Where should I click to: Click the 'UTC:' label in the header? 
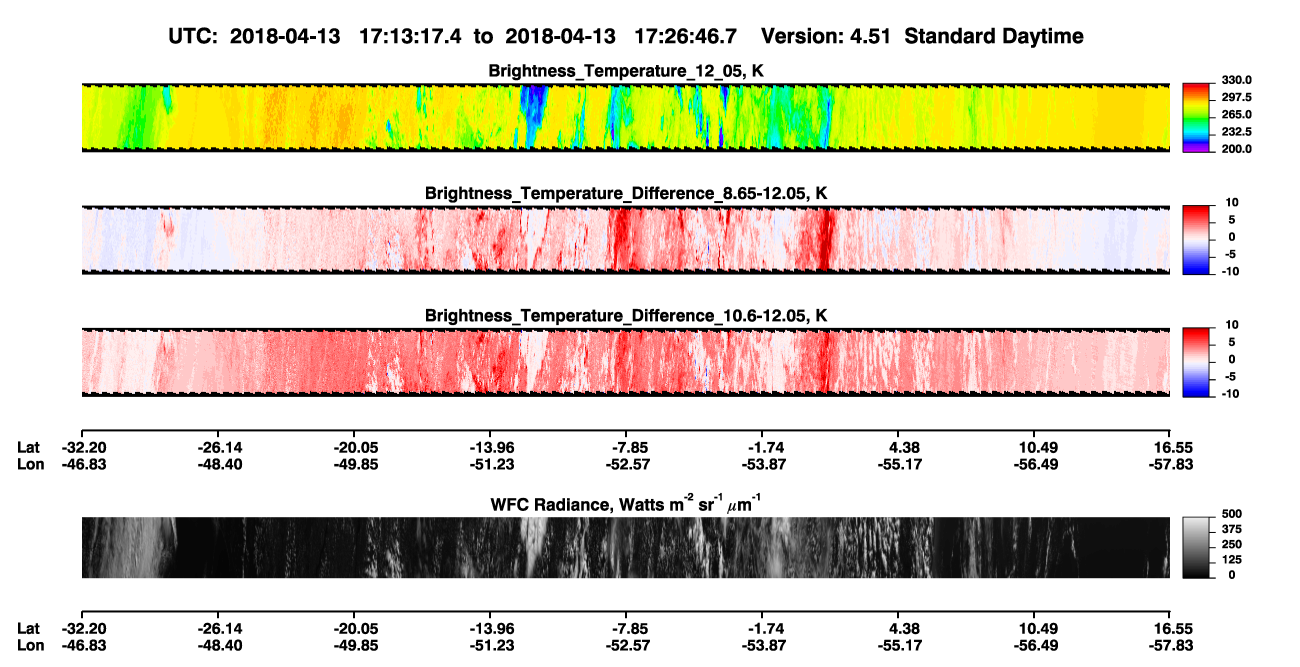pyautogui.click(x=195, y=36)
